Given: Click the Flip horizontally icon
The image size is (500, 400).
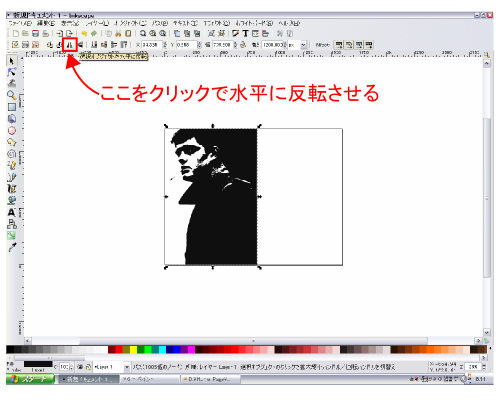Looking at the screenshot, I should pos(70,44).
